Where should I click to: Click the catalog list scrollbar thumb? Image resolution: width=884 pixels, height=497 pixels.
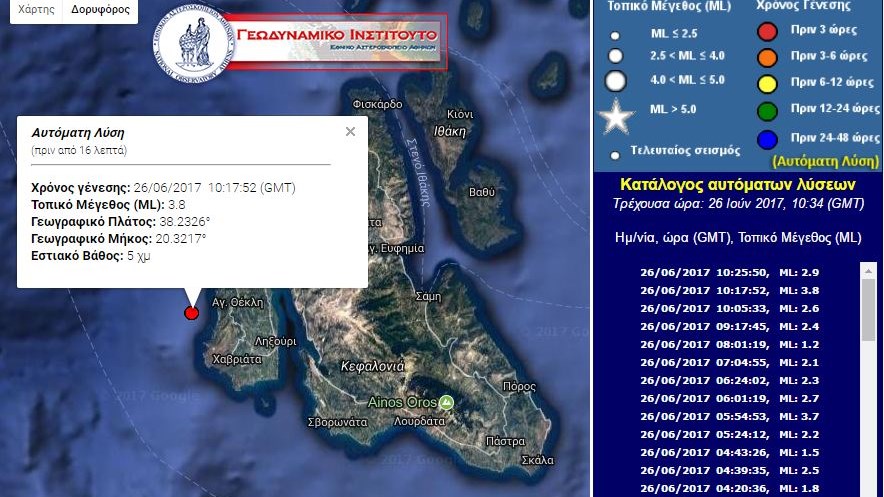[x=868, y=310]
